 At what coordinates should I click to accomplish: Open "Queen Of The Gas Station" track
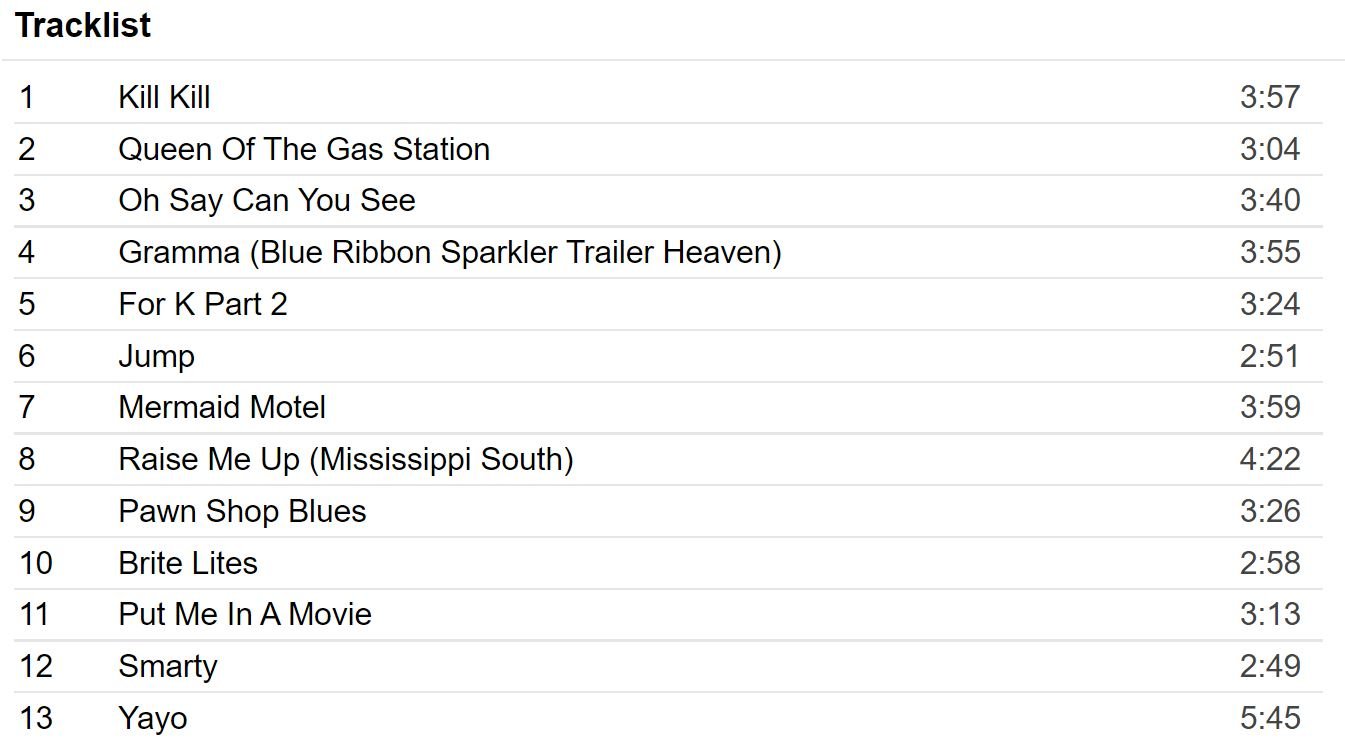[x=304, y=149]
